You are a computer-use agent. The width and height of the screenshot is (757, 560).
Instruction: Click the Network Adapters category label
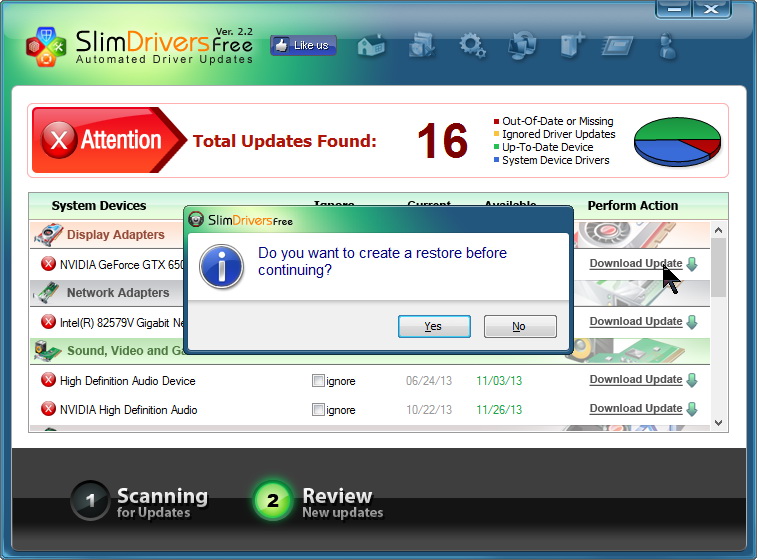point(118,293)
